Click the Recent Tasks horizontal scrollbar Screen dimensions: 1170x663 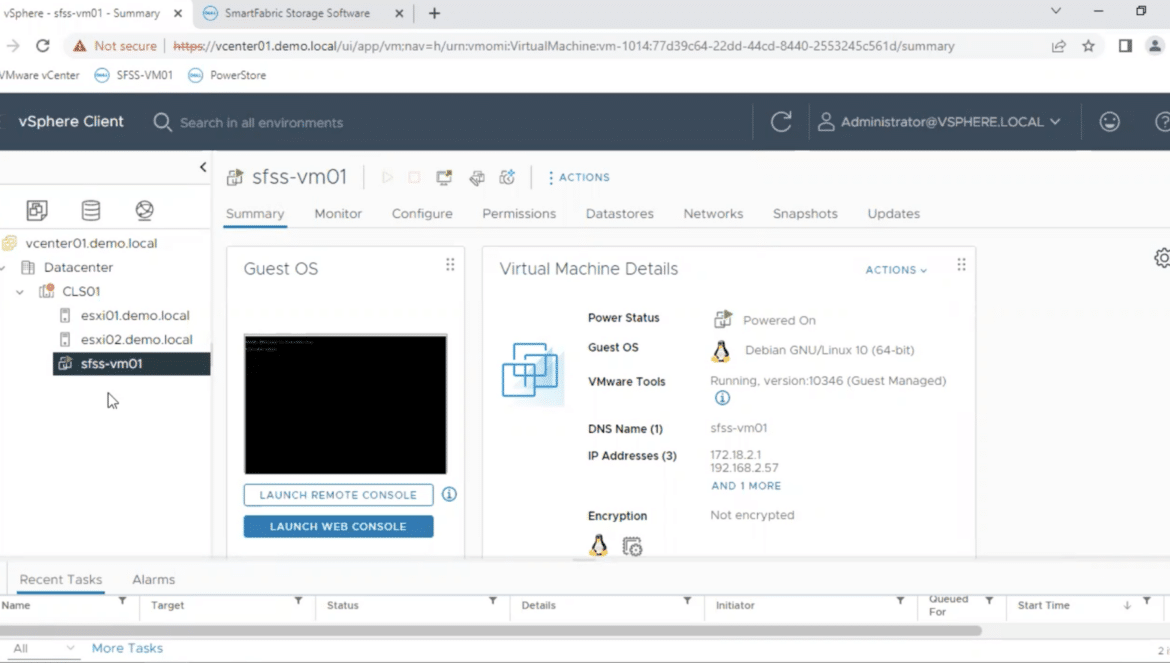coord(491,630)
